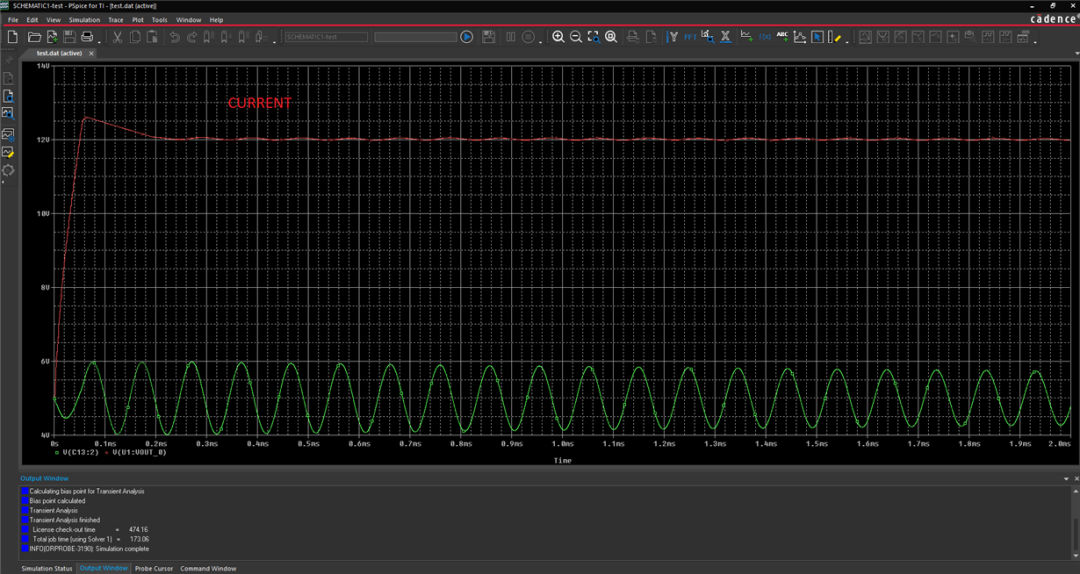Image resolution: width=1080 pixels, height=574 pixels.
Task: Click sidebar view output file icon
Action: coord(8,96)
